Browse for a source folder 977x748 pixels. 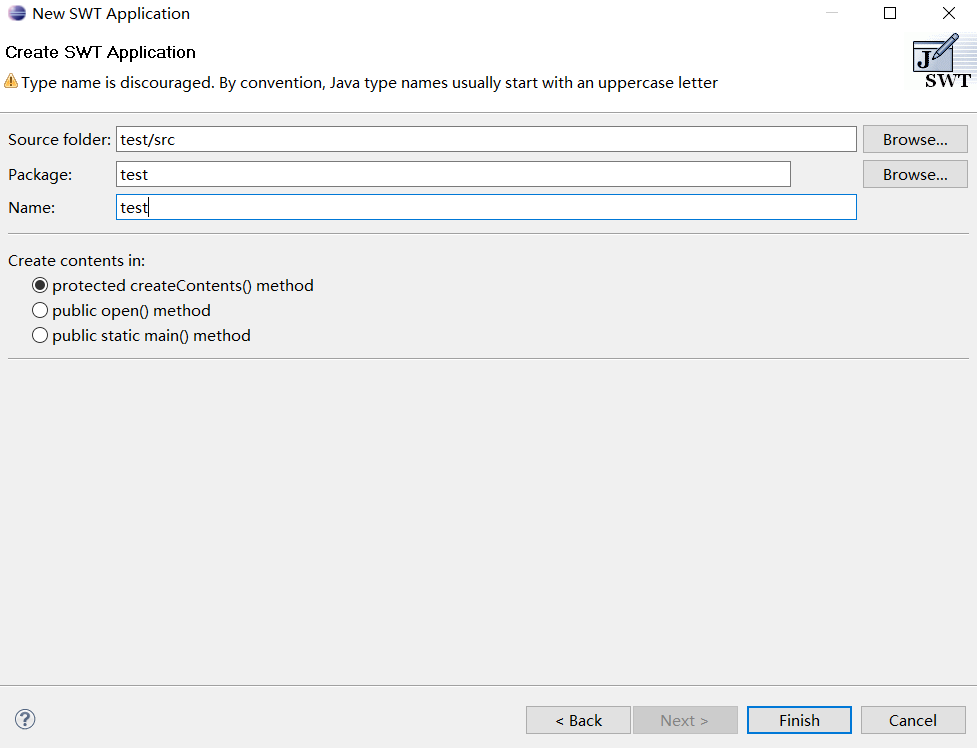[914, 138]
